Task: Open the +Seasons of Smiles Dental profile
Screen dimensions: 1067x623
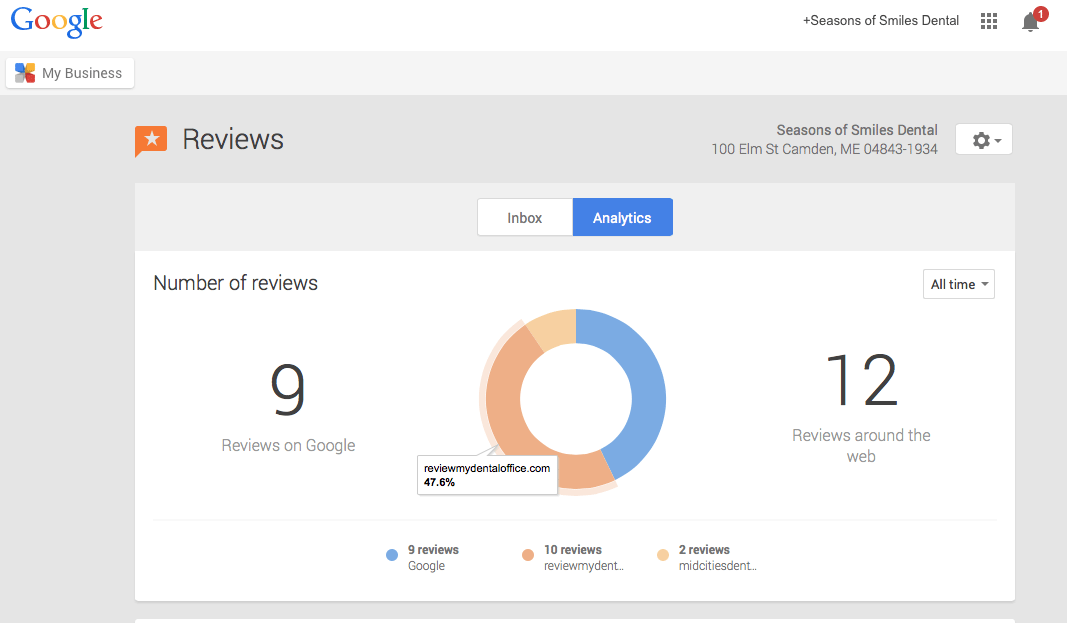Action: point(880,20)
